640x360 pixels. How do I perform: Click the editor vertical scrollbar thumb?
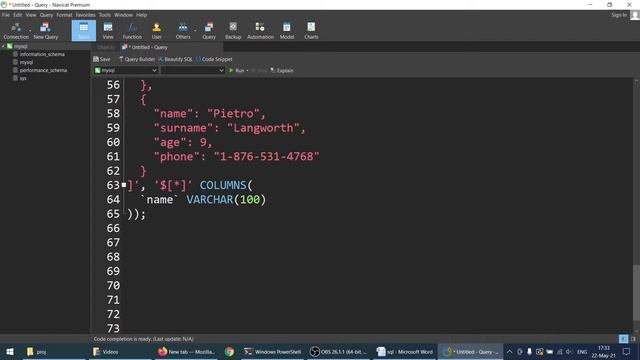point(636,292)
